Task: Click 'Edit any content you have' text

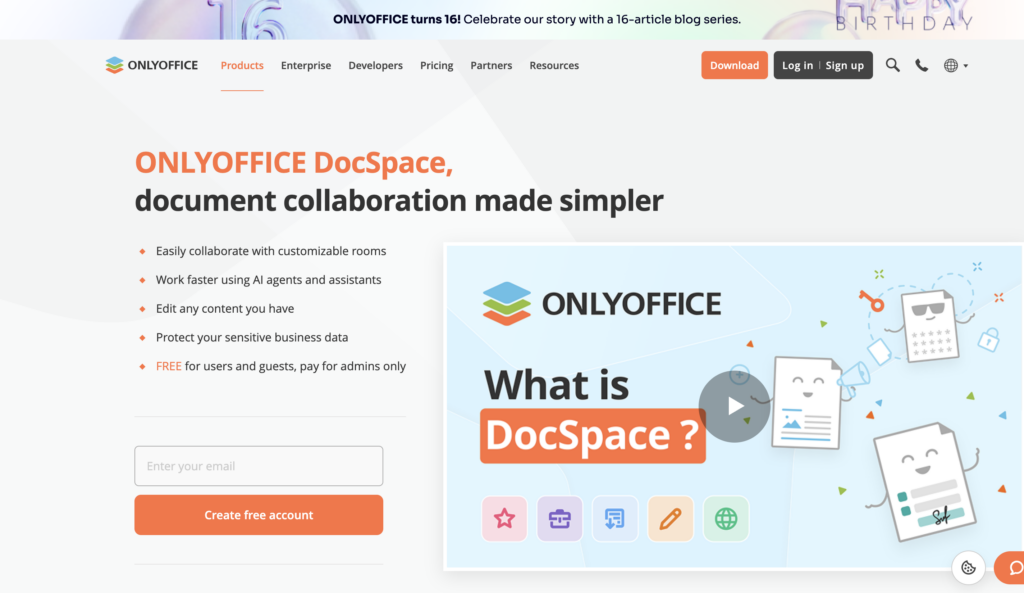Action: (225, 308)
